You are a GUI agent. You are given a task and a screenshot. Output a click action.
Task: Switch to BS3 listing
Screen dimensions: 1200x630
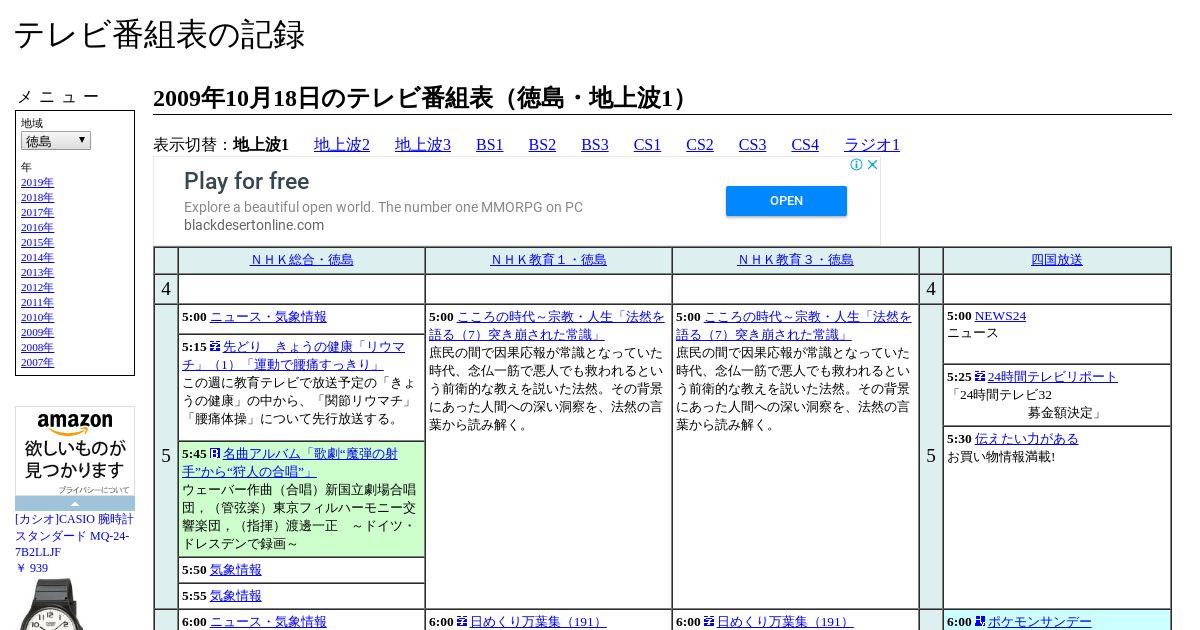[x=595, y=145]
